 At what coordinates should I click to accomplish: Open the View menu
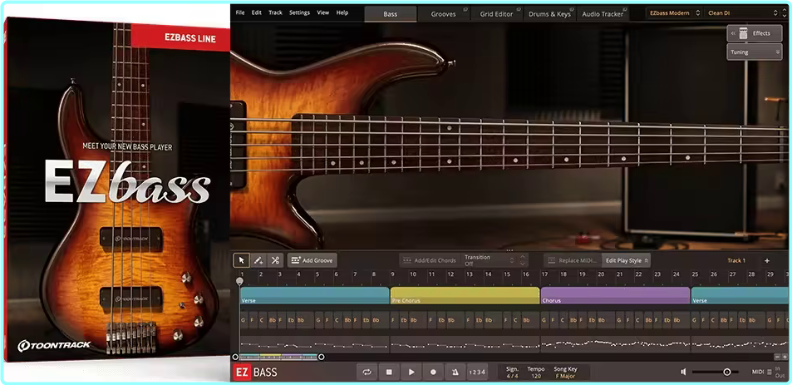click(323, 13)
